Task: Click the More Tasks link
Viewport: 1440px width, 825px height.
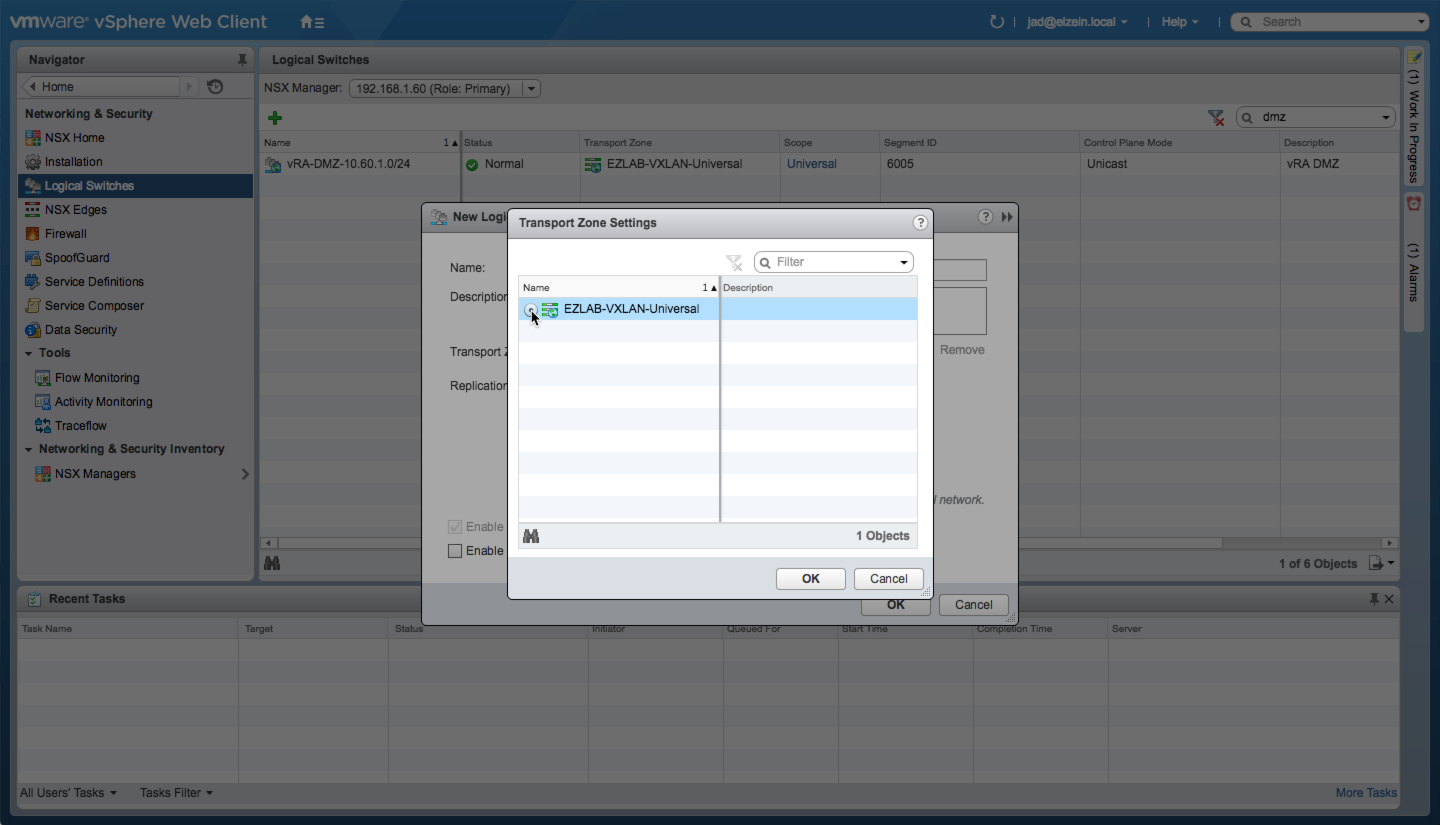Action: pyautogui.click(x=1366, y=793)
